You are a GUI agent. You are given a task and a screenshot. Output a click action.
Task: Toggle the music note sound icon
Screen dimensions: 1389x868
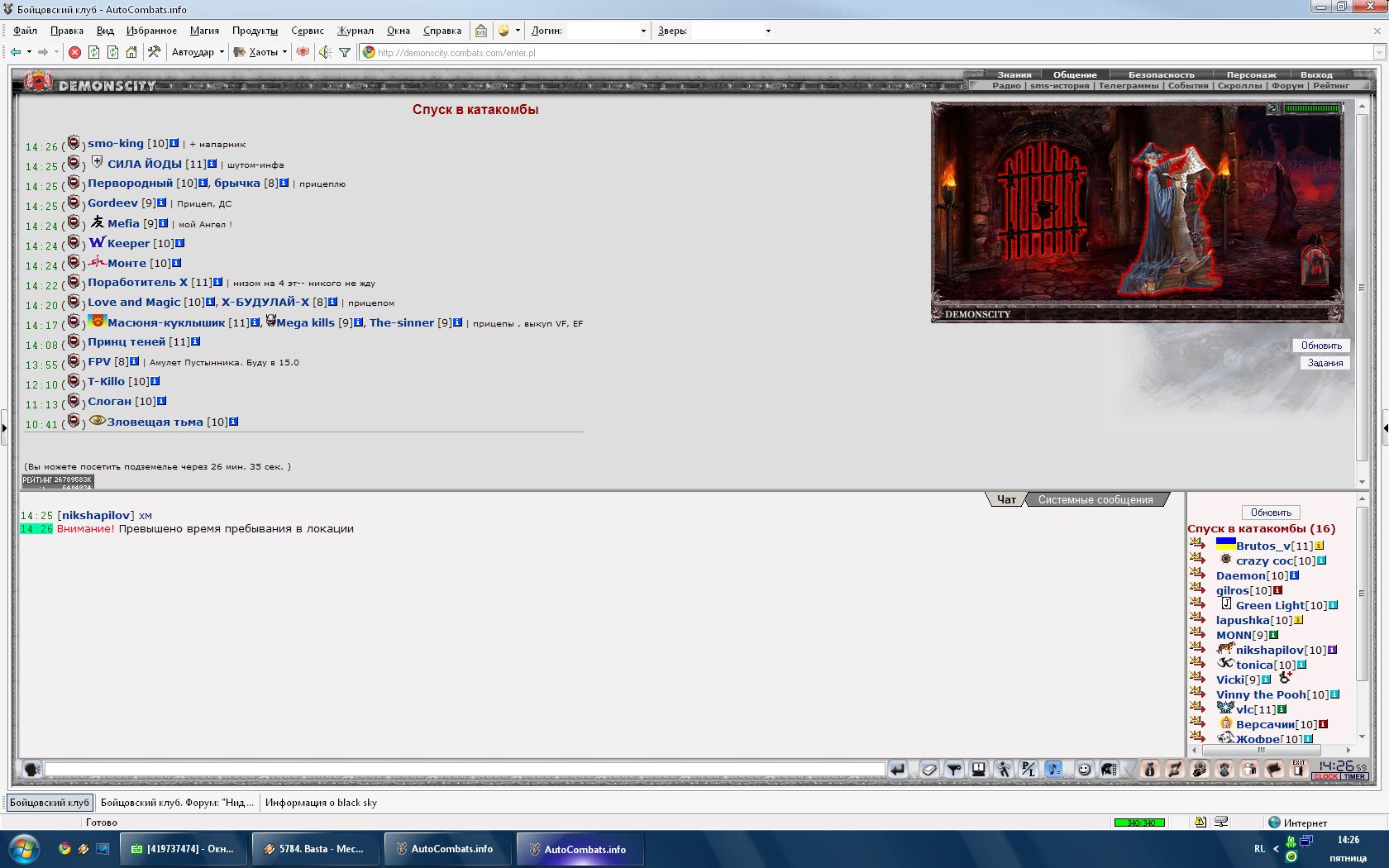(x=1053, y=770)
